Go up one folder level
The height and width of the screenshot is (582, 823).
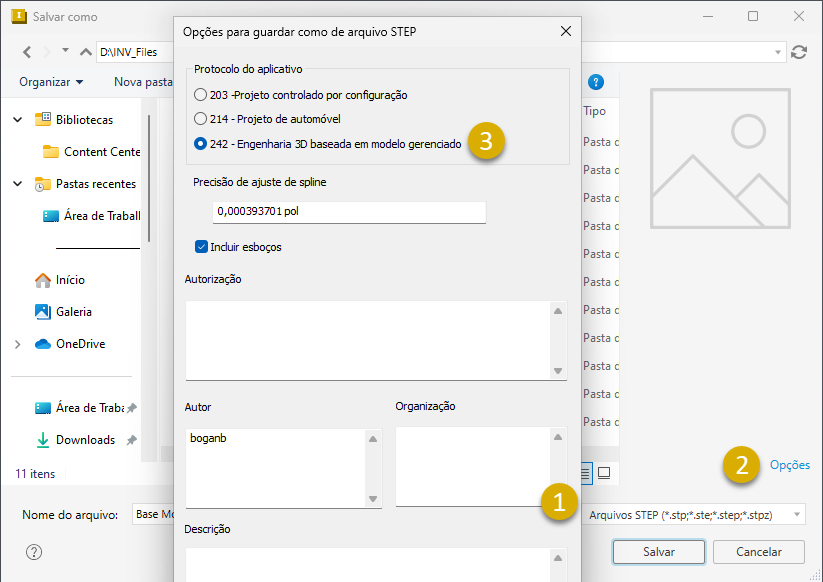86,52
